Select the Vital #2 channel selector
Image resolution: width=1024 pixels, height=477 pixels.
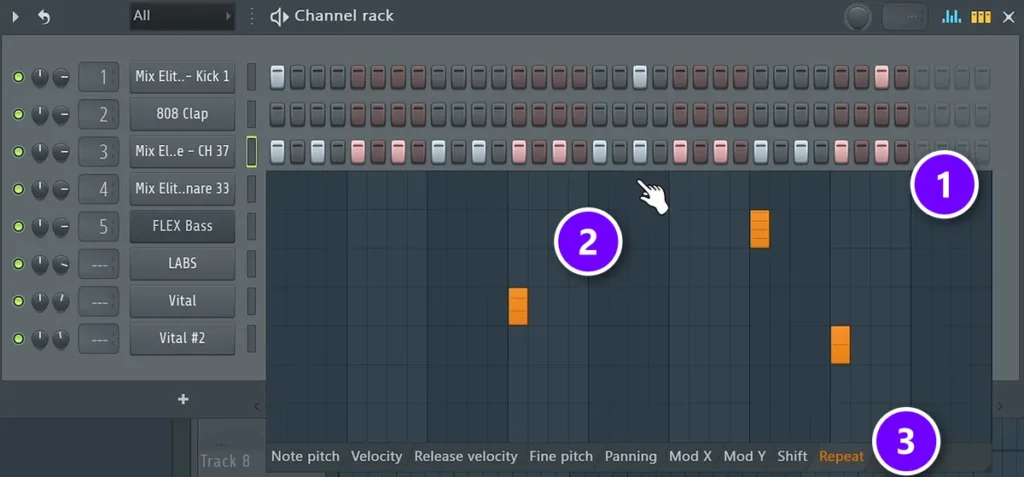pyautogui.click(x=251, y=338)
